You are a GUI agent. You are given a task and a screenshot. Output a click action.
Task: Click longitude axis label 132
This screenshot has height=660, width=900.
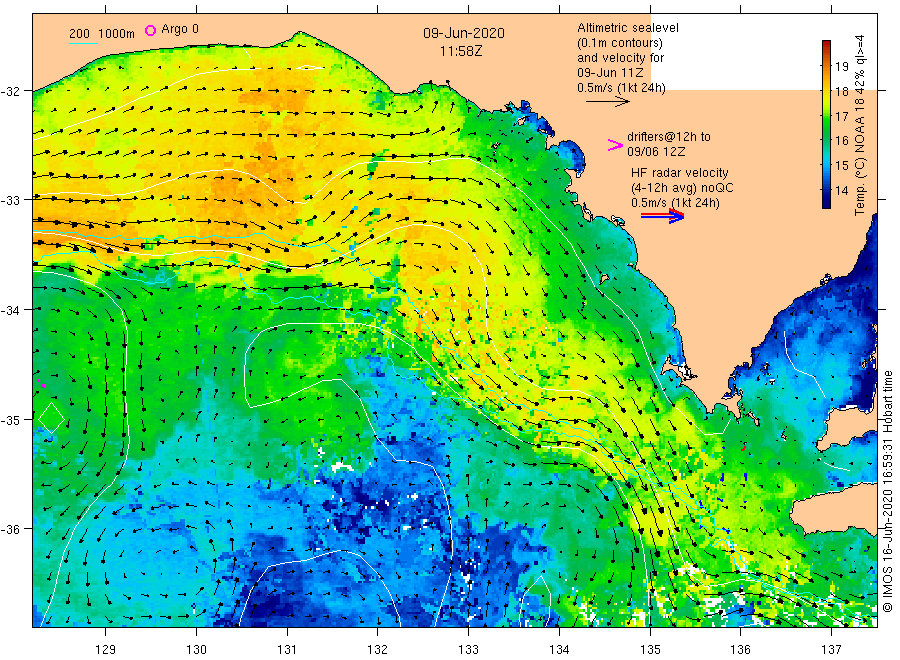click(x=378, y=650)
